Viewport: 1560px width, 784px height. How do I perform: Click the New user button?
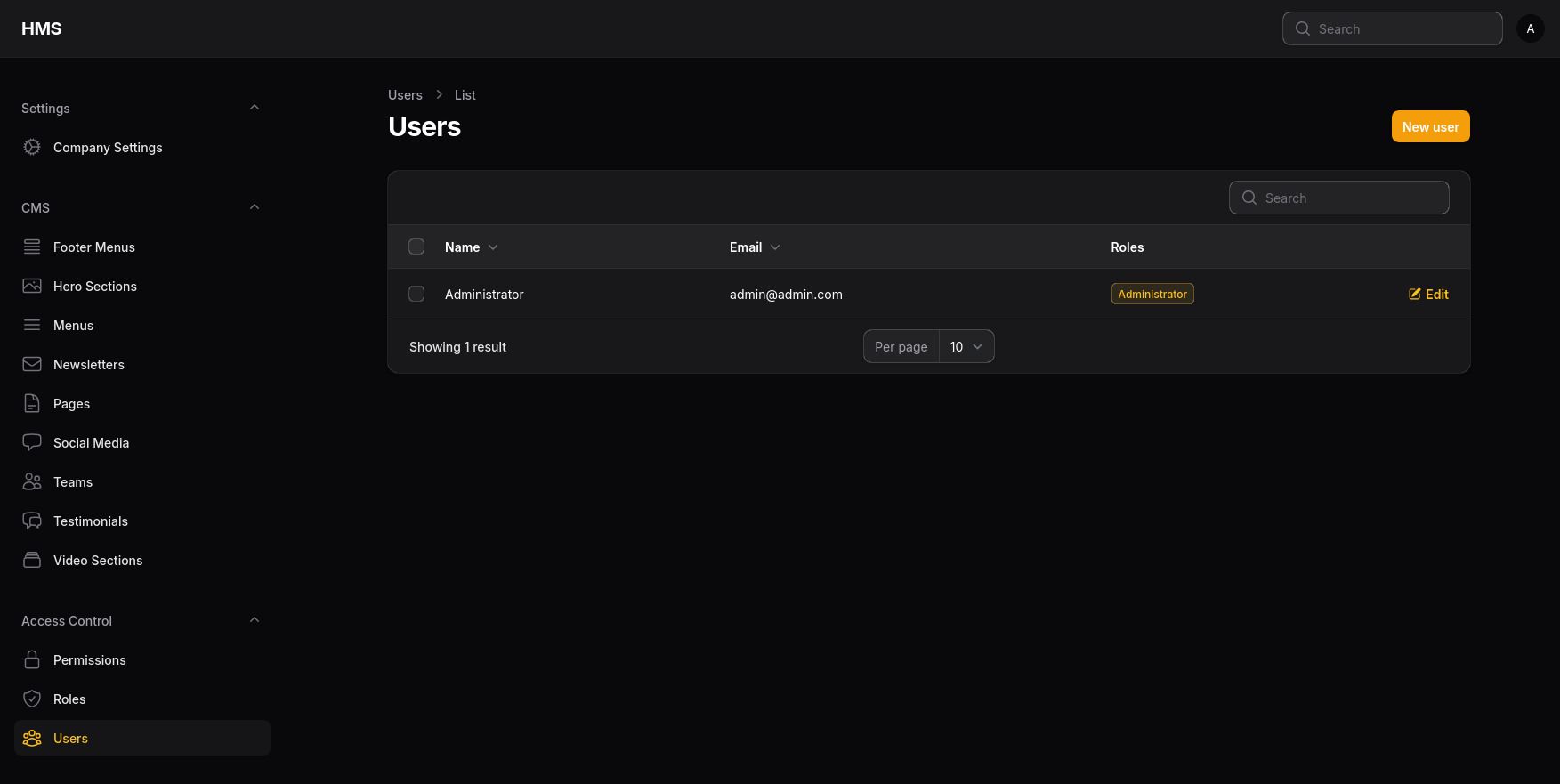(x=1430, y=126)
